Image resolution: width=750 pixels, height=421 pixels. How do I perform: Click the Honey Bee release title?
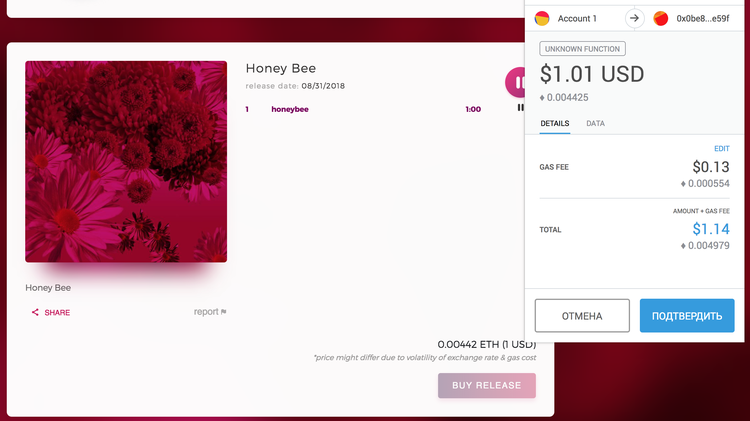click(x=281, y=69)
